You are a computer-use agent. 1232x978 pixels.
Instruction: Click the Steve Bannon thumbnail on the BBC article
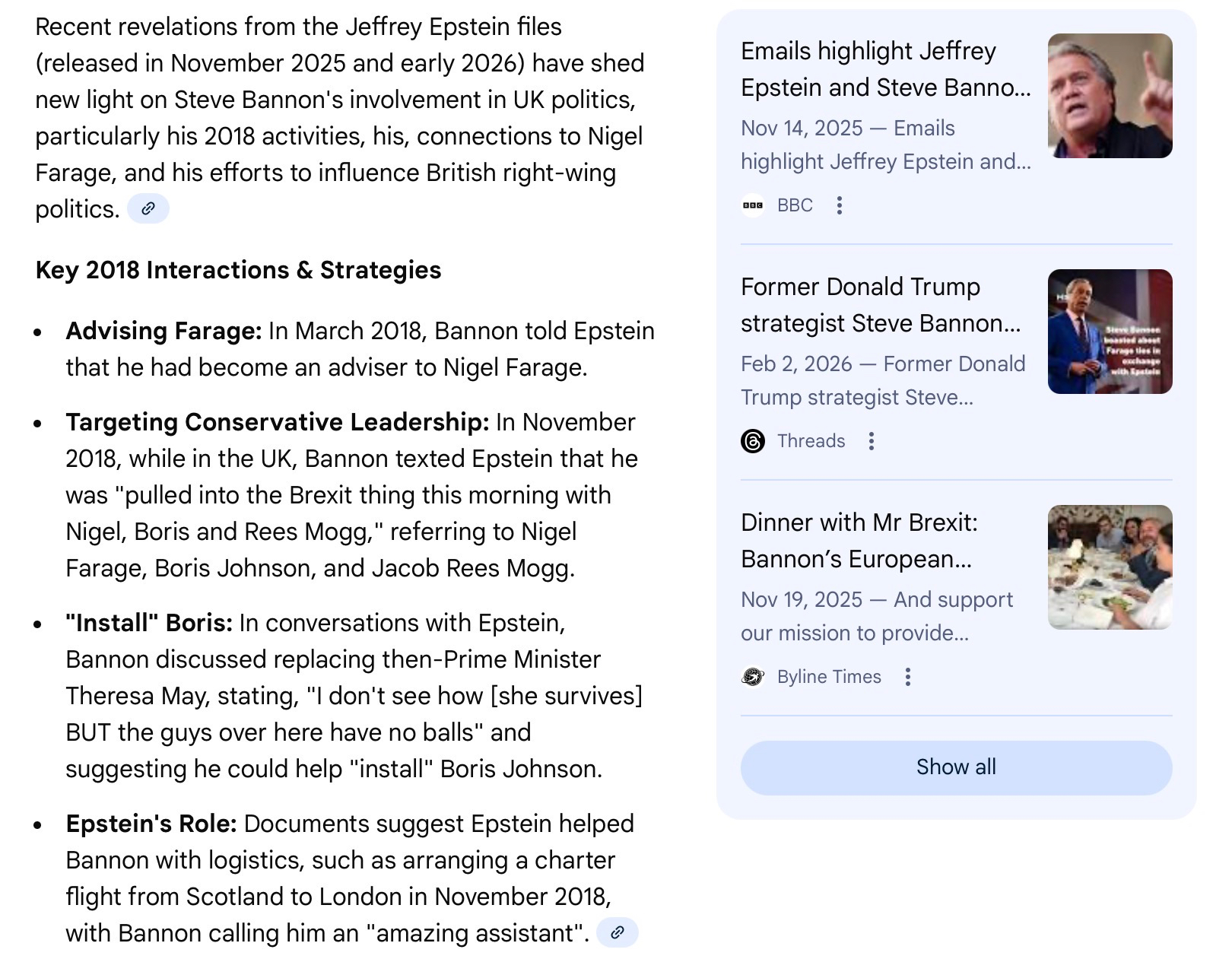[1110, 96]
